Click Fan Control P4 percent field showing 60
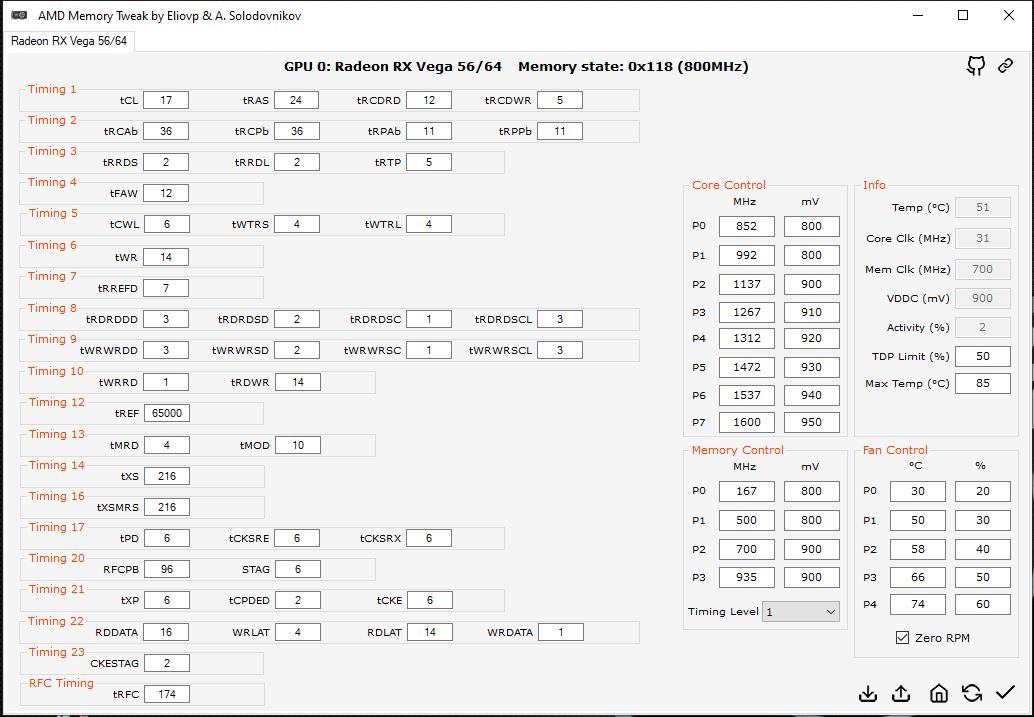The image size is (1034, 717). click(983, 604)
